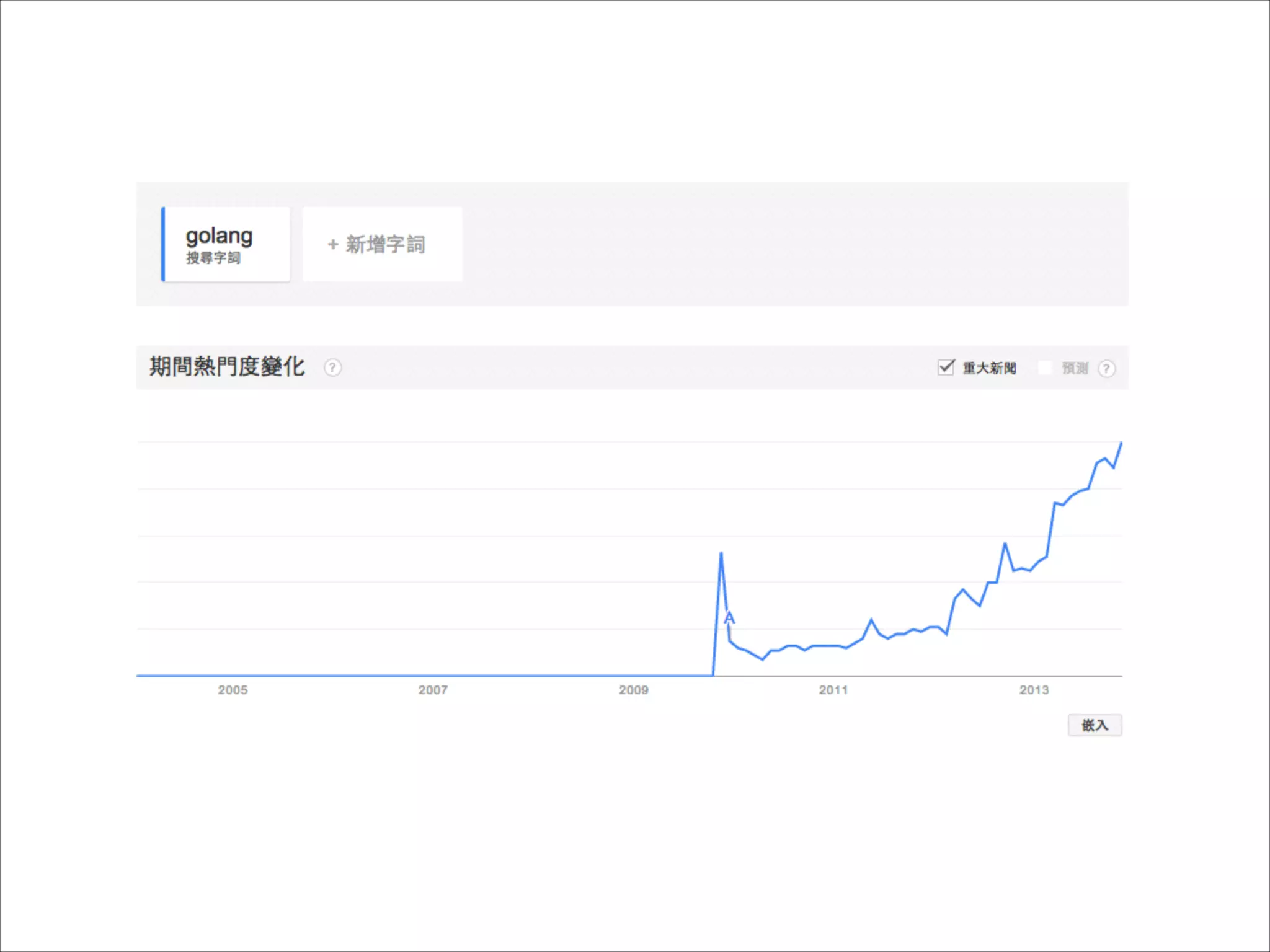The height and width of the screenshot is (952, 1270).
Task: Click the 新增字詞 add term box
Action: tap(382, 244)
